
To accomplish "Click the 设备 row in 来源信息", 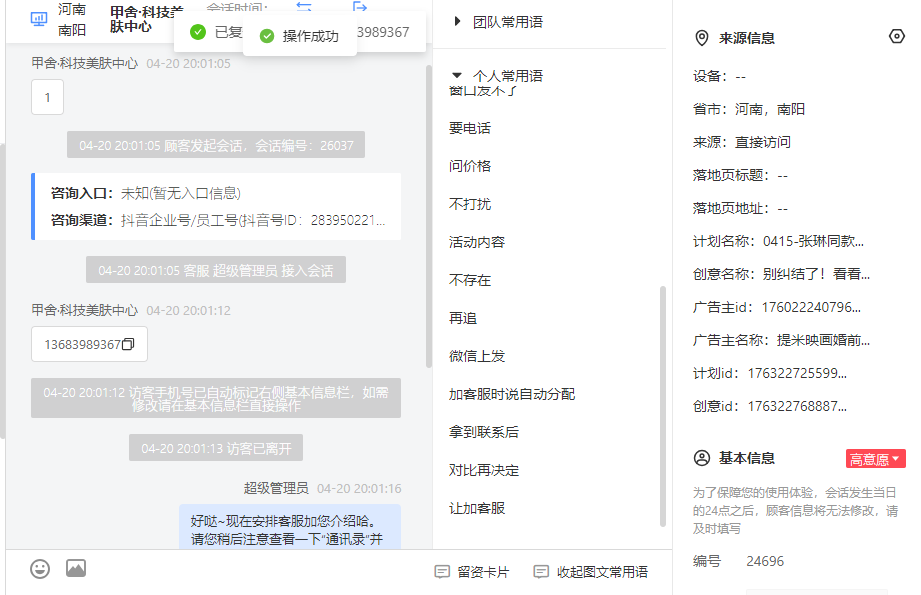I will coord(720,76).
